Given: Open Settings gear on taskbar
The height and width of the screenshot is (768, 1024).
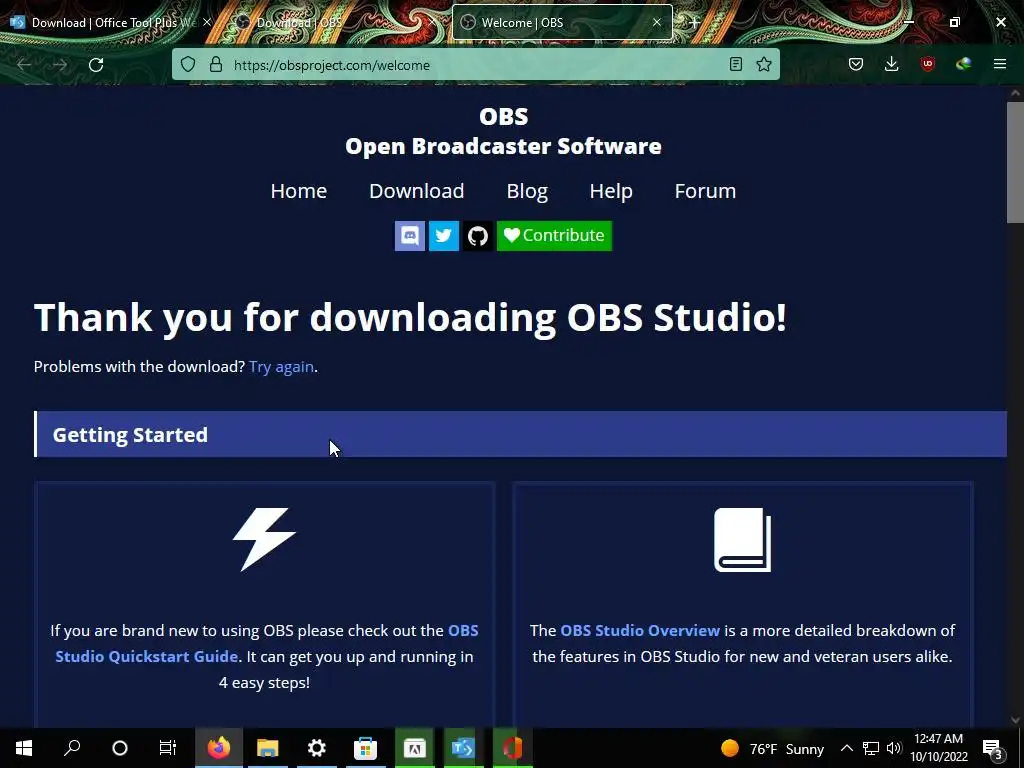Looking at the screenshot, I should click(x=317, y=748).
